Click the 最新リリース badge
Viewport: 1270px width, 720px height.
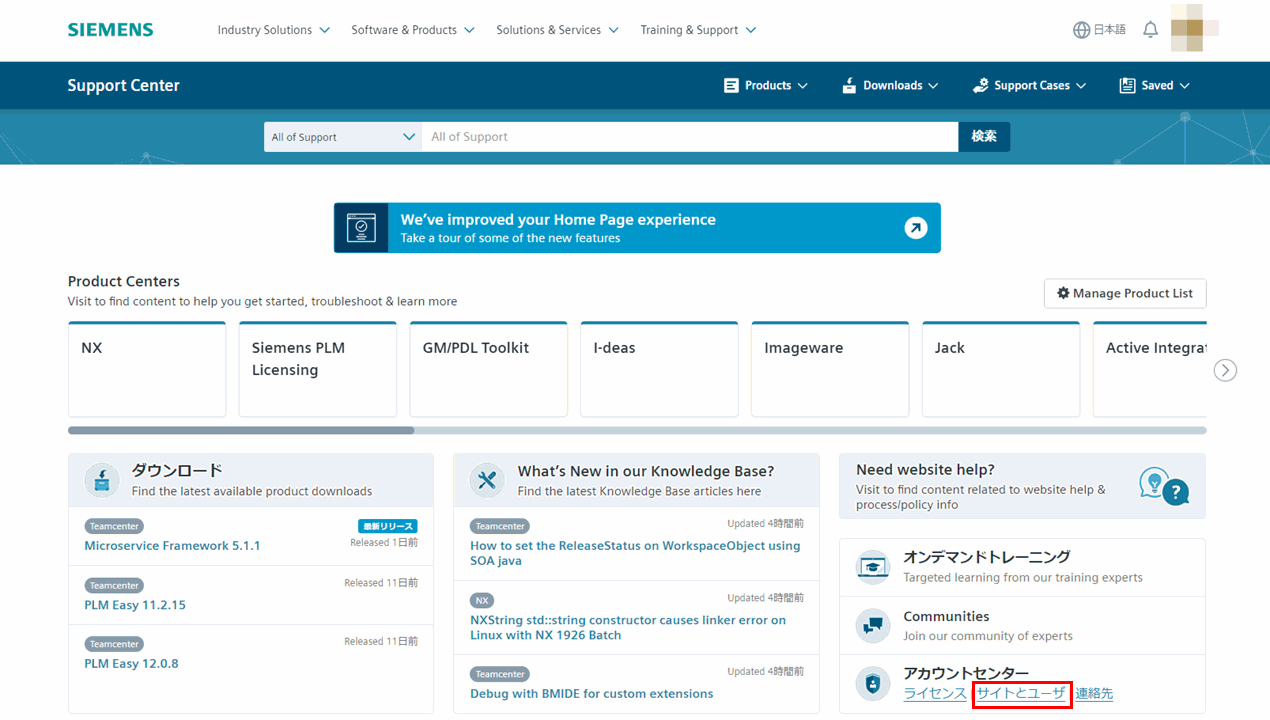(388, 526)
